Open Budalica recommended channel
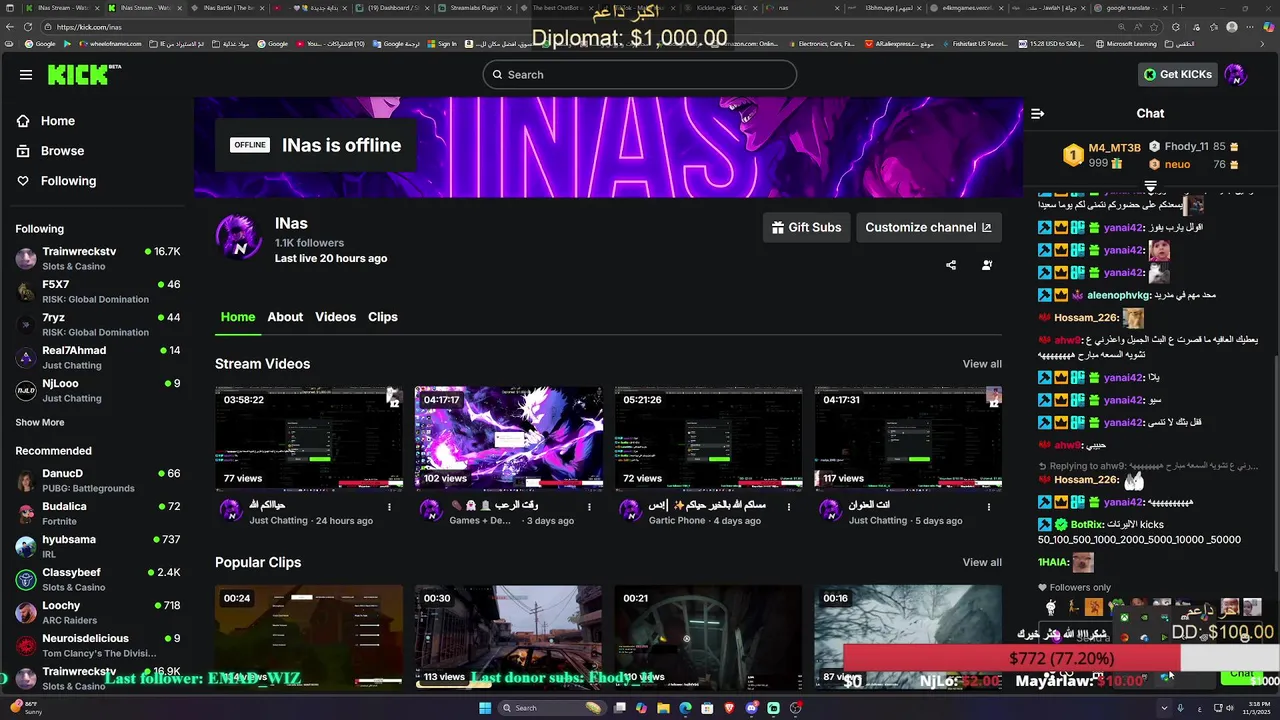The image size is (1280, 720). pyautogui.click(x=97, y=514)
